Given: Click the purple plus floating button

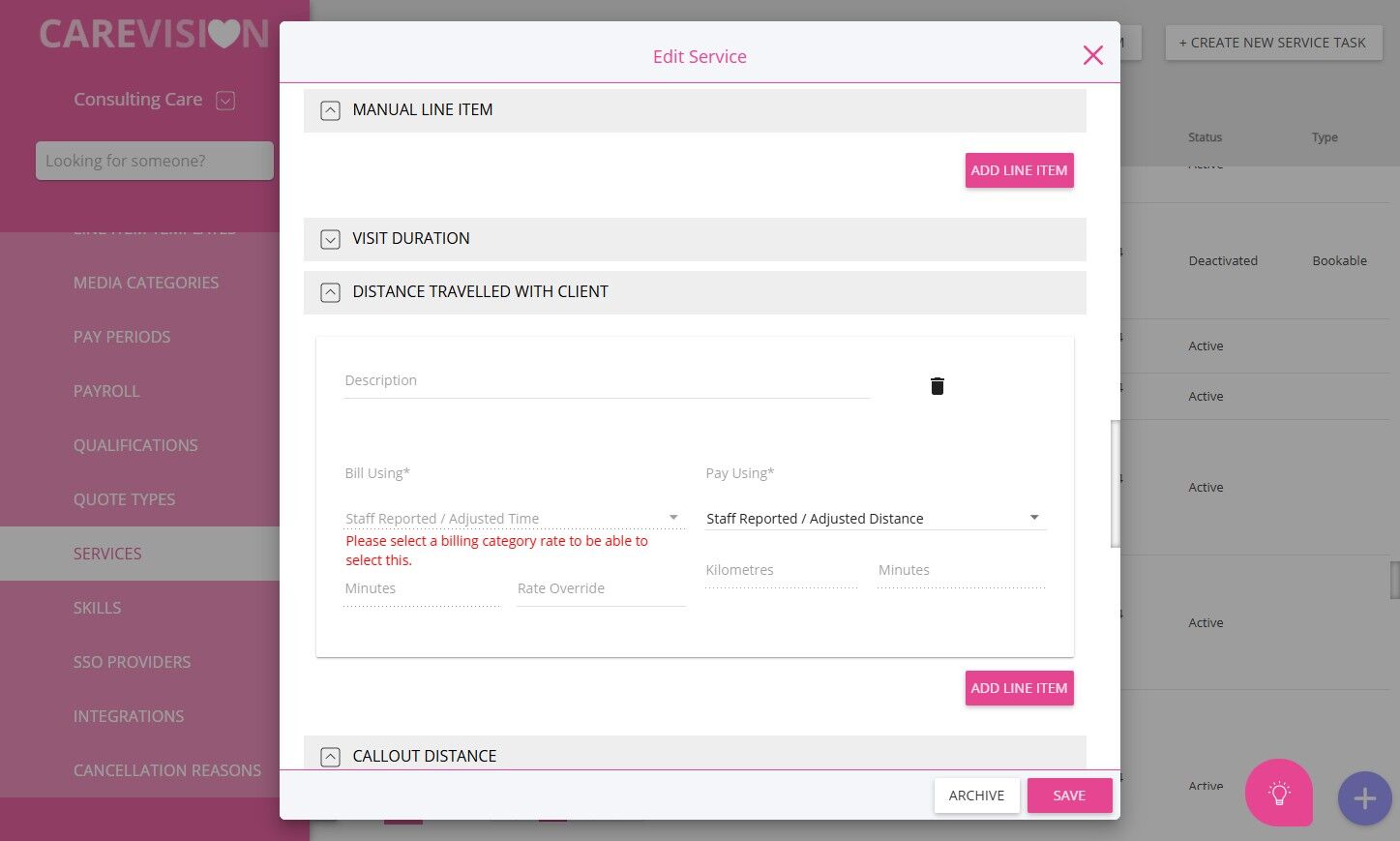Looking at the screenshot, I should click(1364, 798).
